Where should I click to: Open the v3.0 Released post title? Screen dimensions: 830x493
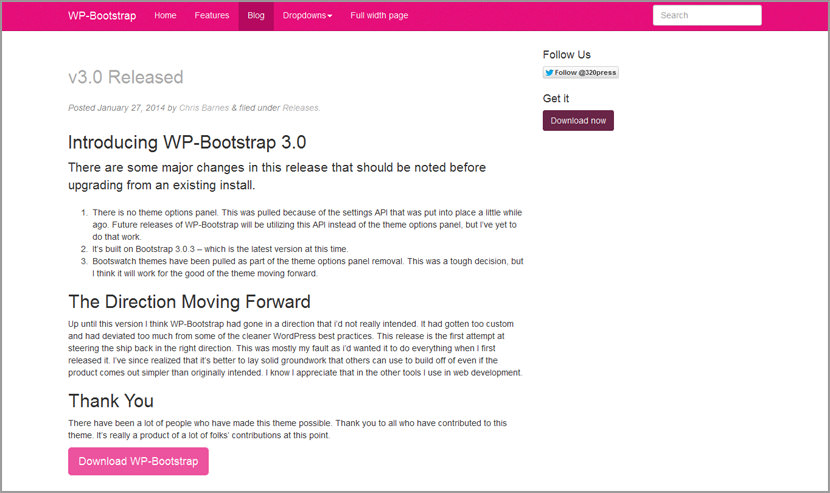coord(125,77)
